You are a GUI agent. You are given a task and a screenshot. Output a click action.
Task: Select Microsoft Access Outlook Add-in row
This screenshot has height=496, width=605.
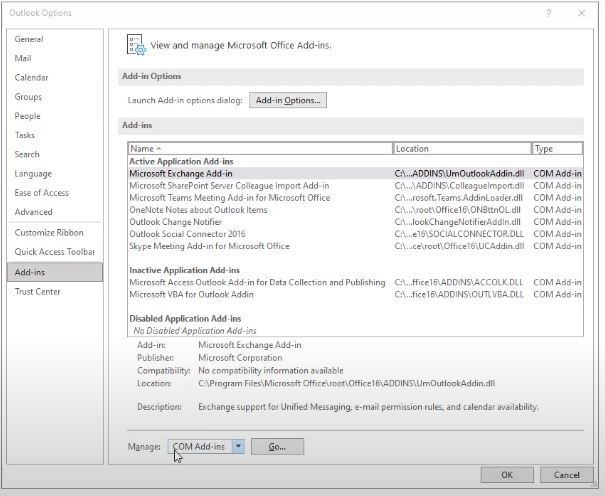(x=355, y=282)
